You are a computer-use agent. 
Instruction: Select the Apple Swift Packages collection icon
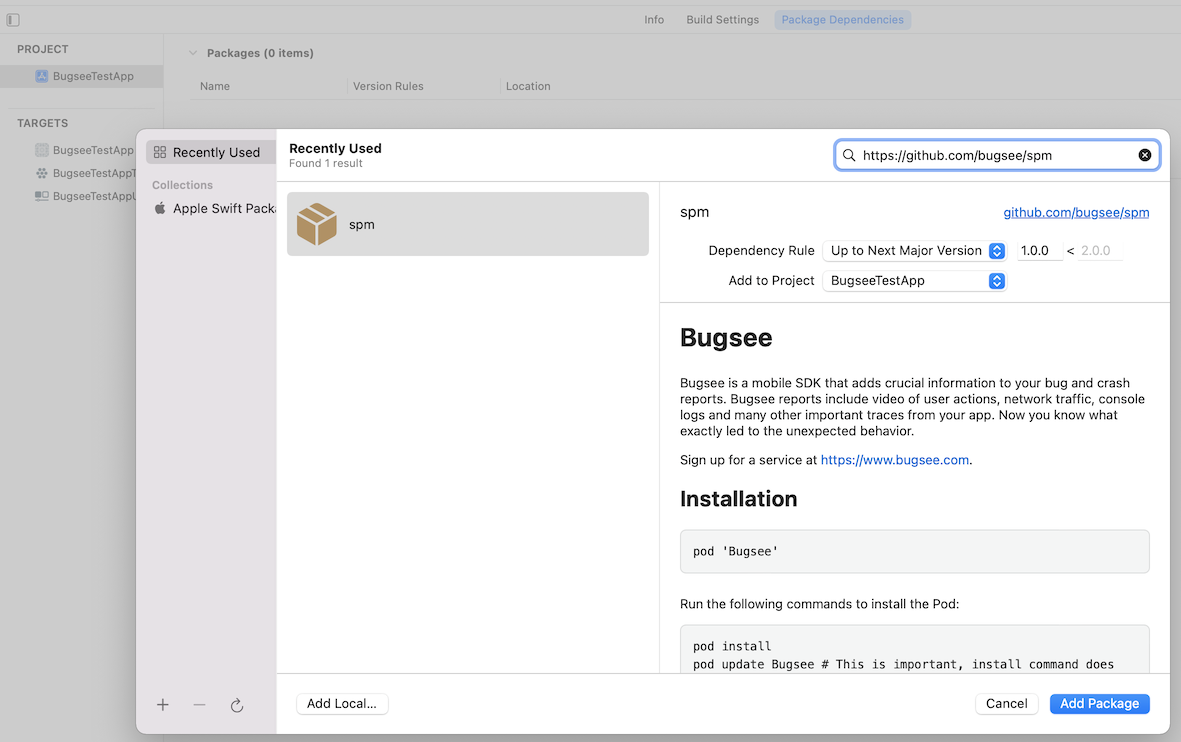158,209
